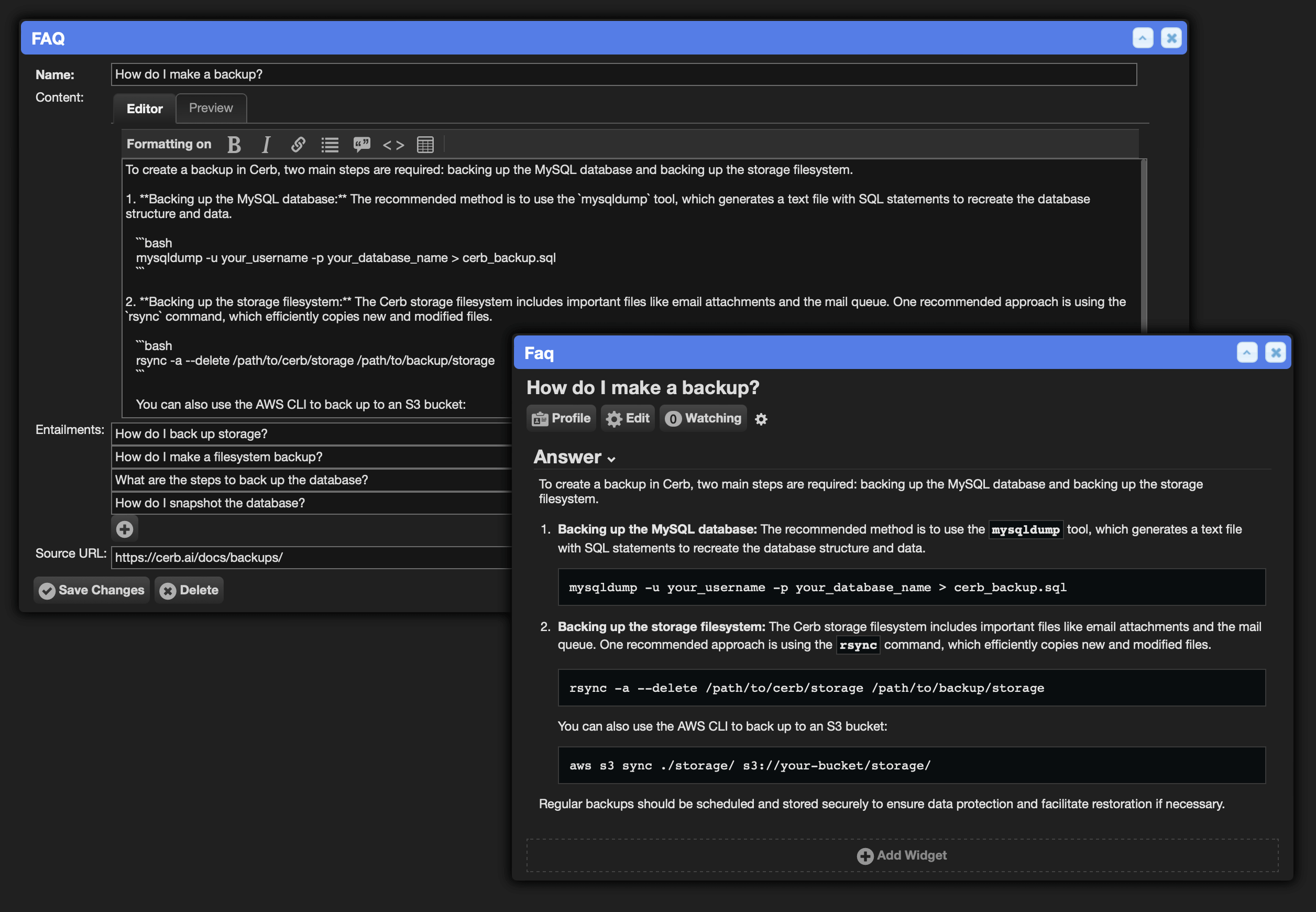Click the 'Regular backups should be scheduled' paragraph
This screenshot has width=1316, height=912.
(x=881, y=804)
